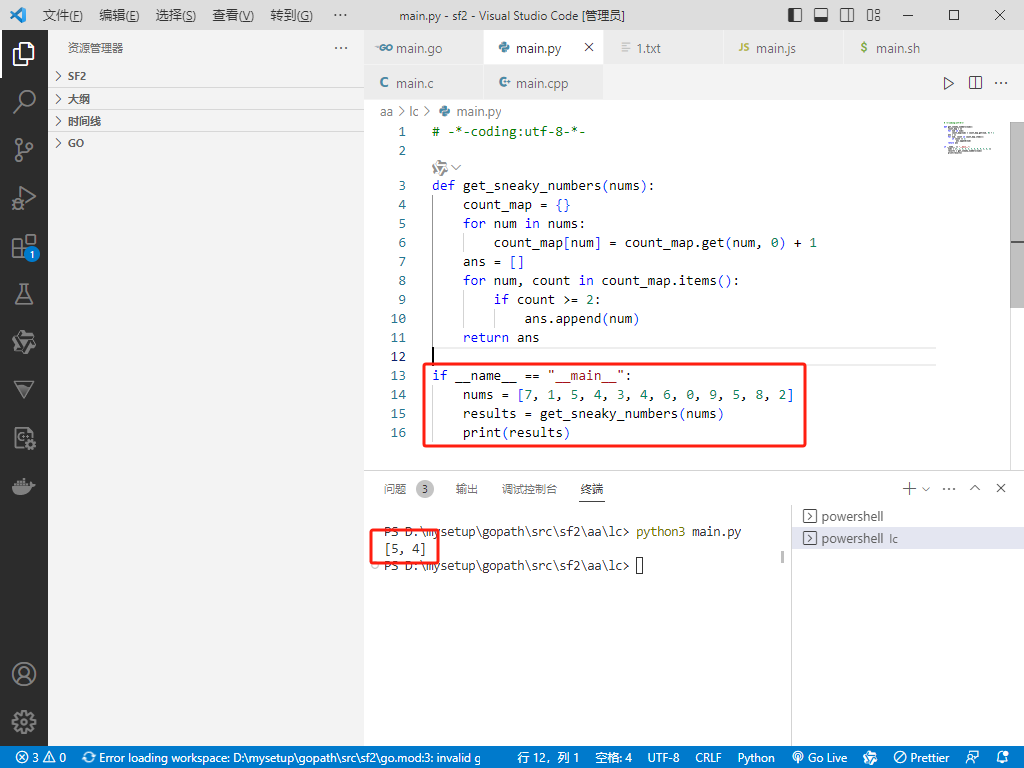
Task: Switch to the 1.txt editor tab
Action: 664,48
